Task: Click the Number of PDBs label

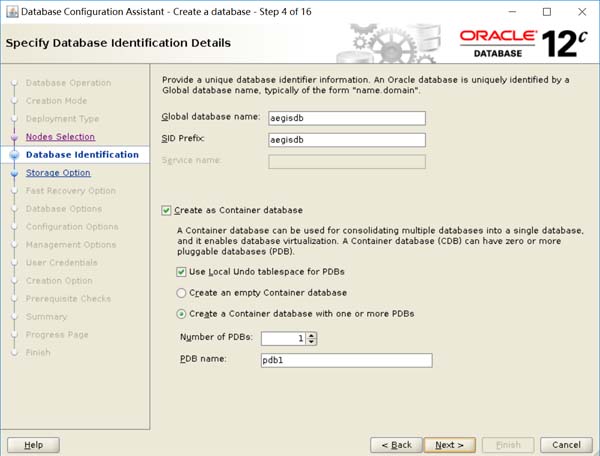Action: pos(216,337)
